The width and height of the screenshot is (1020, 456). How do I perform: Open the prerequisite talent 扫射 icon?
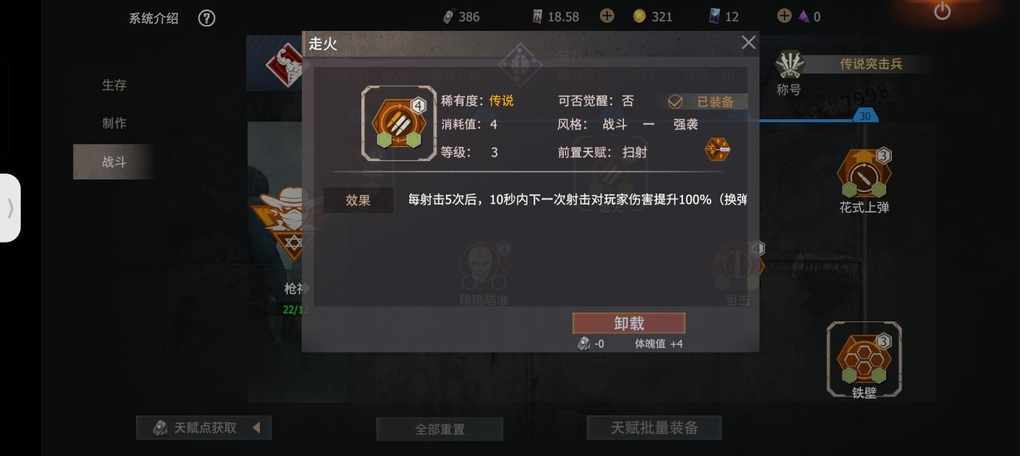pyautogui.click(x=718, y=150)
